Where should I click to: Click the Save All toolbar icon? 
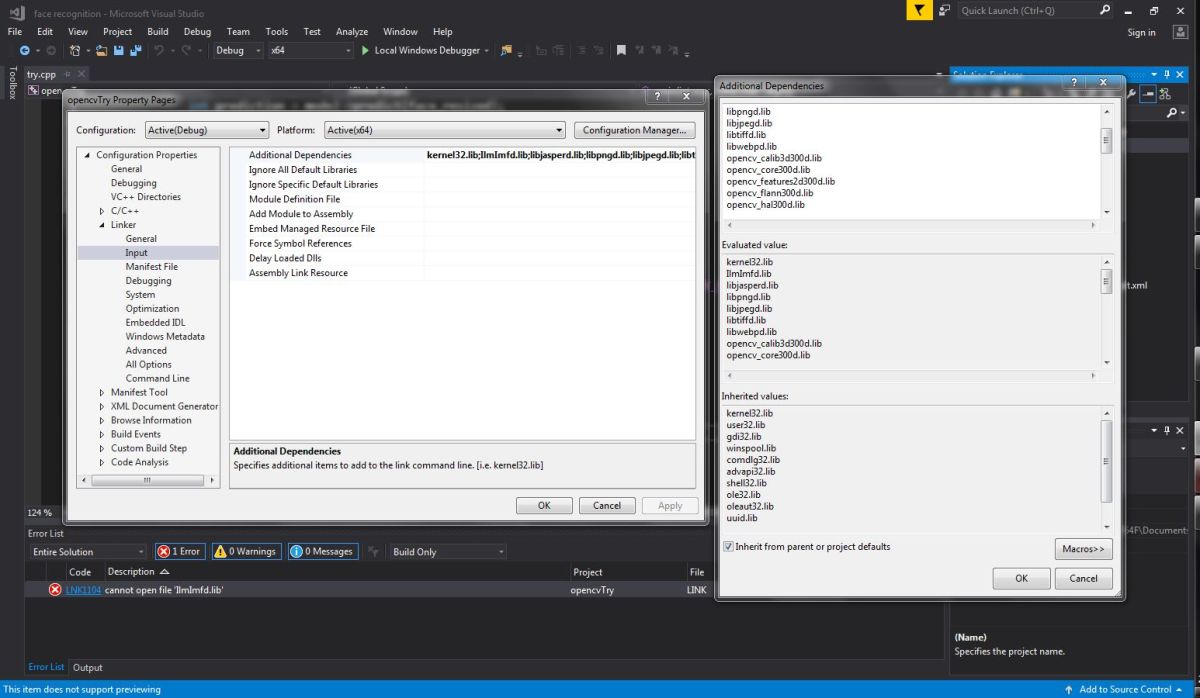pos(135,50)
